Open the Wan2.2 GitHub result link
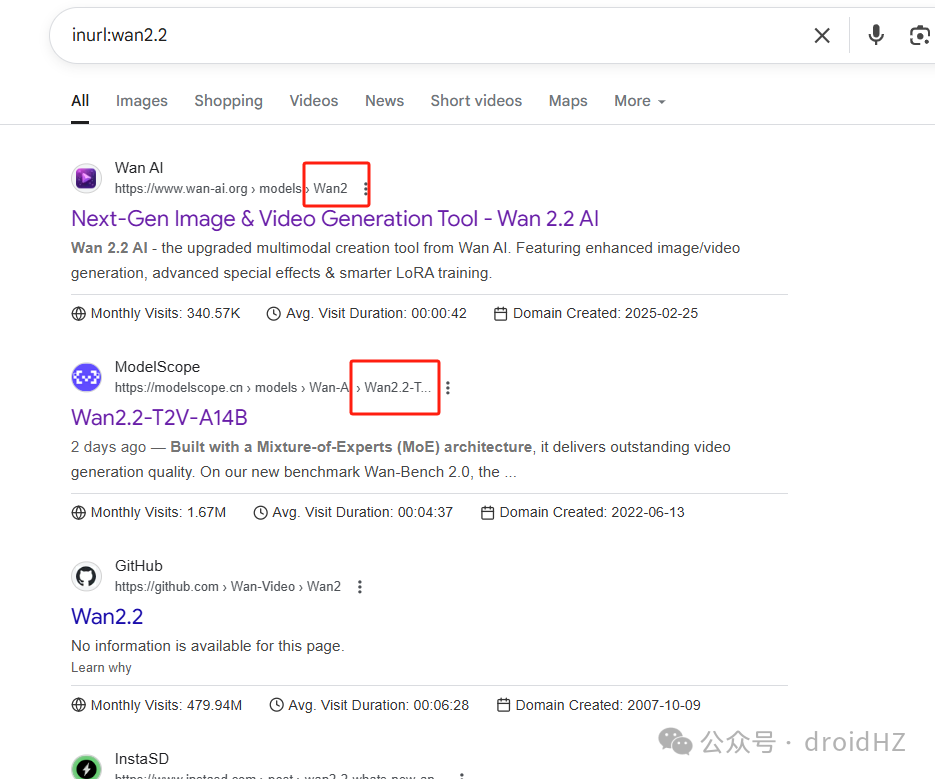Viewport: 935px width, 779px height. tap(107, 616)
